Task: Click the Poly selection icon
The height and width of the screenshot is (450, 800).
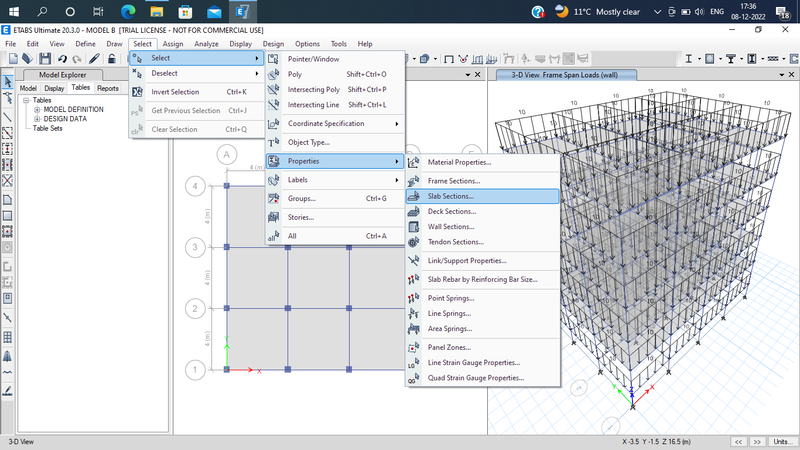Action: coord(273,74)
